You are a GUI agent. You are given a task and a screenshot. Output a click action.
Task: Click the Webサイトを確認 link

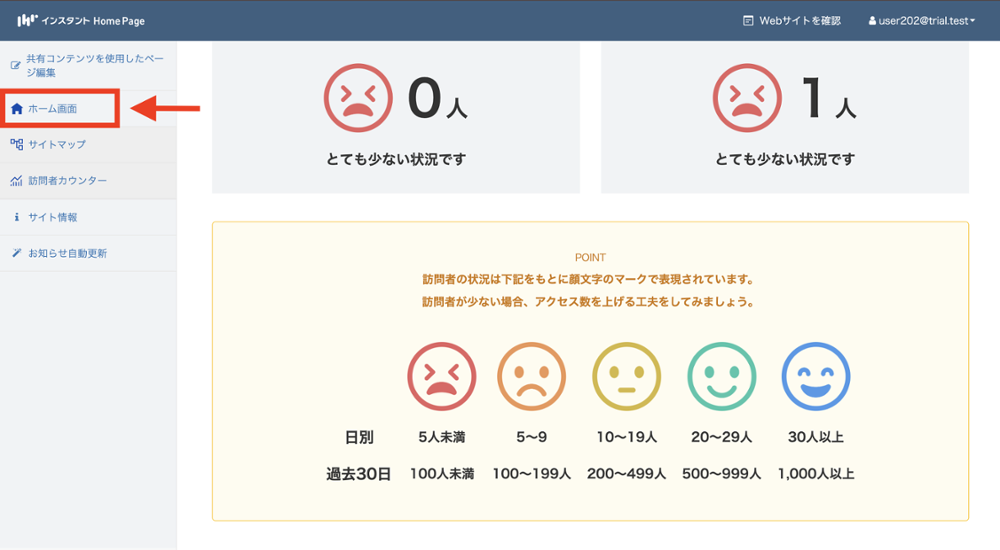coord(799,20)
